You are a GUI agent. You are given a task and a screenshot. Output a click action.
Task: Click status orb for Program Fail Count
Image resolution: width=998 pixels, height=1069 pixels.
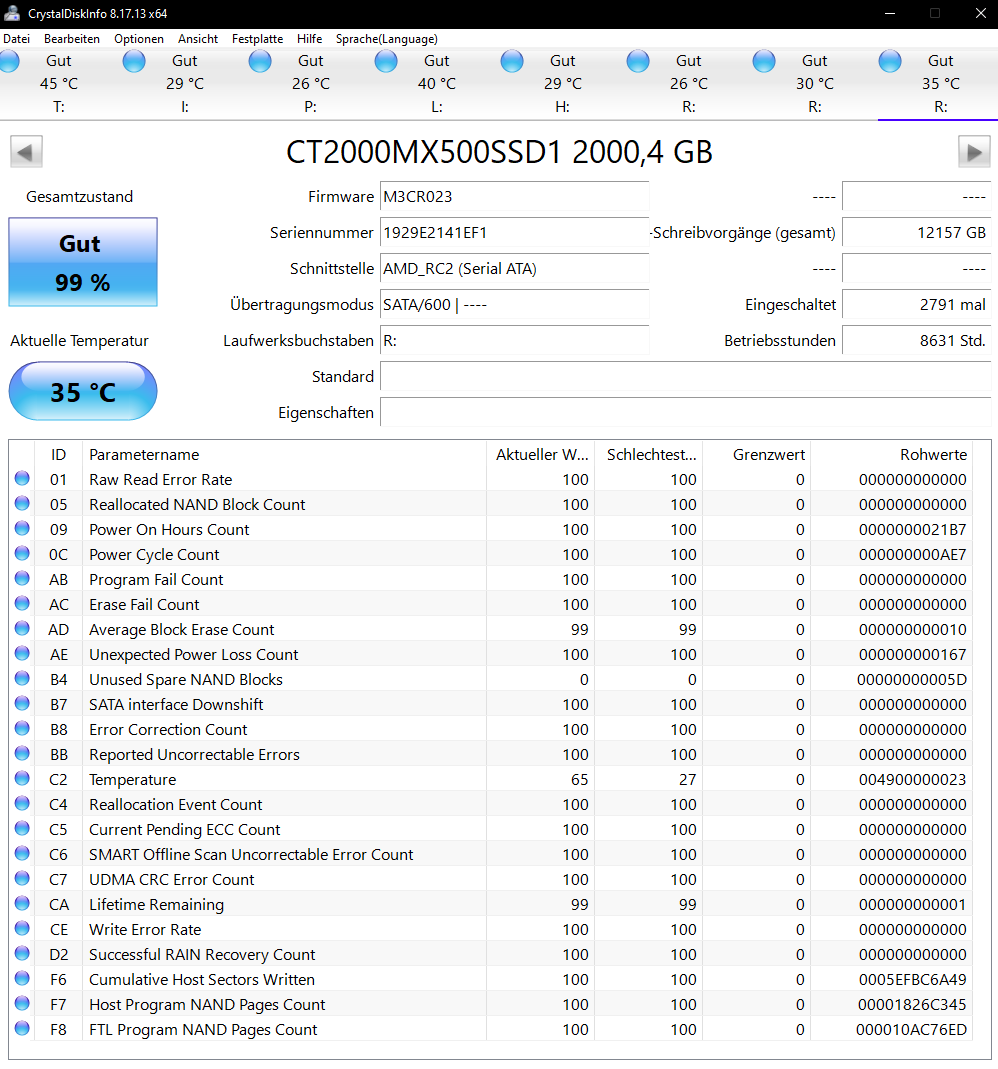[x=22, y=579]
